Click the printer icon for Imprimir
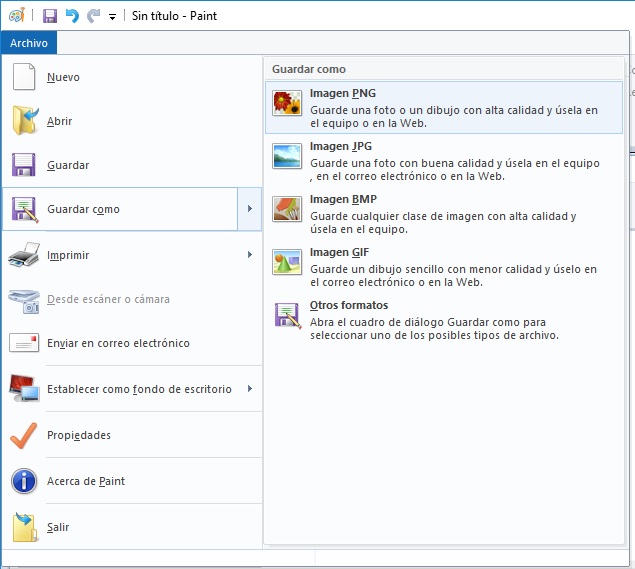 click(24, 255)
